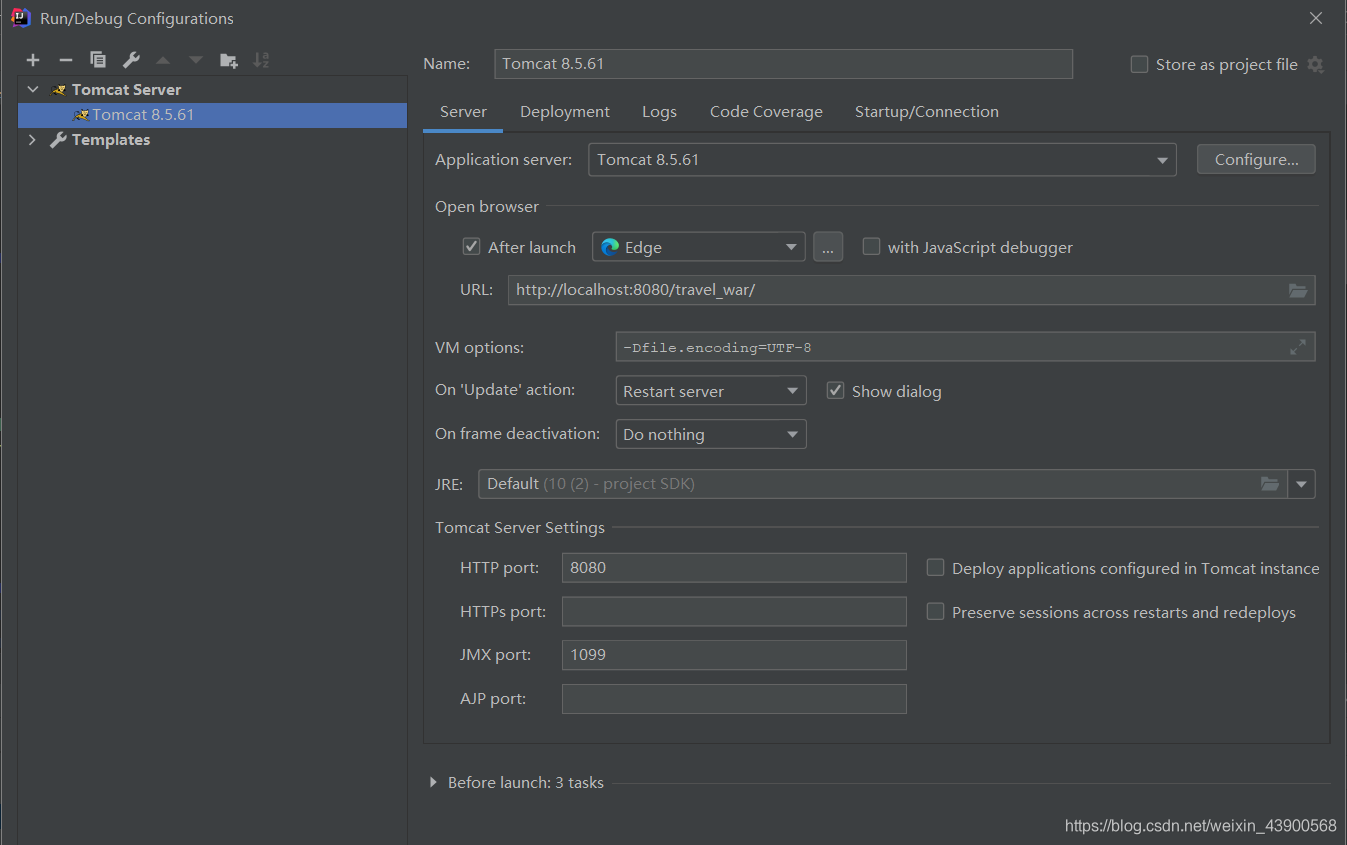
Task: Toggle the Store as project file checkbox
Action: pyautogui.click(x=1139, y=64)
